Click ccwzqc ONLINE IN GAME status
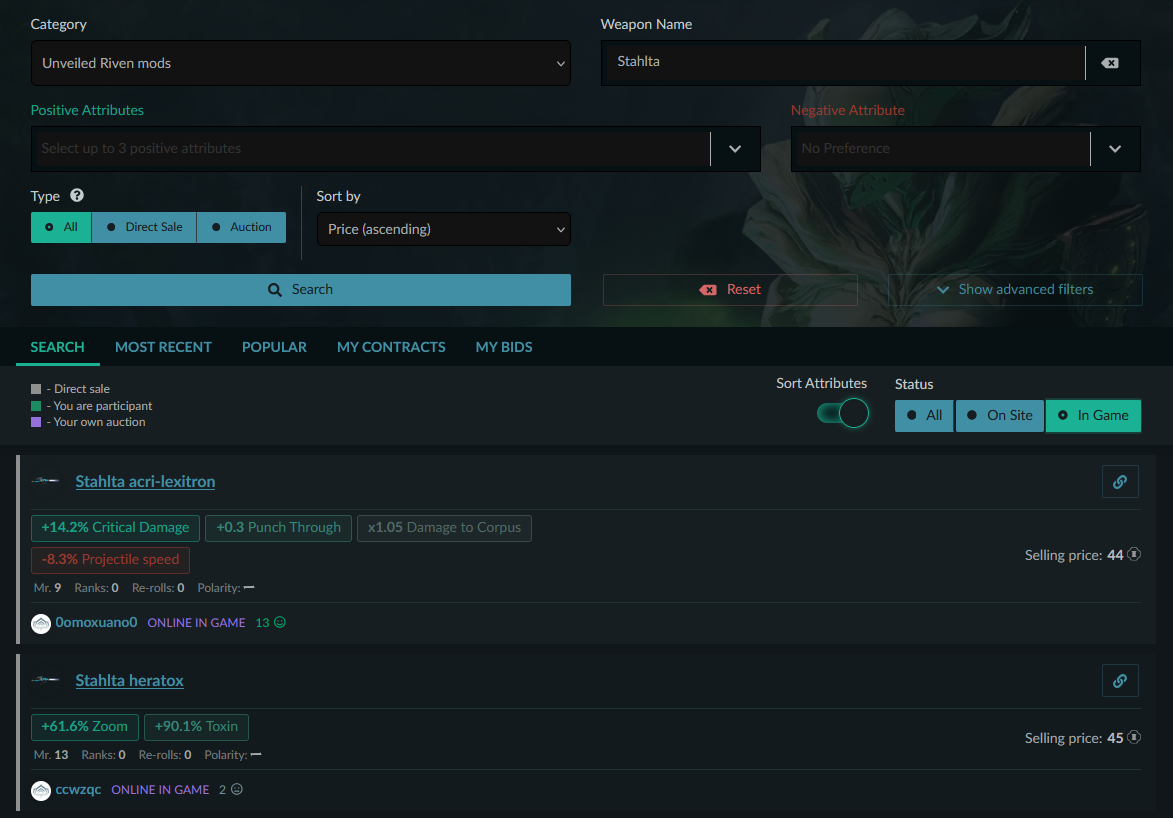This screenshot has height=818, width=1173. coord(160,790)
